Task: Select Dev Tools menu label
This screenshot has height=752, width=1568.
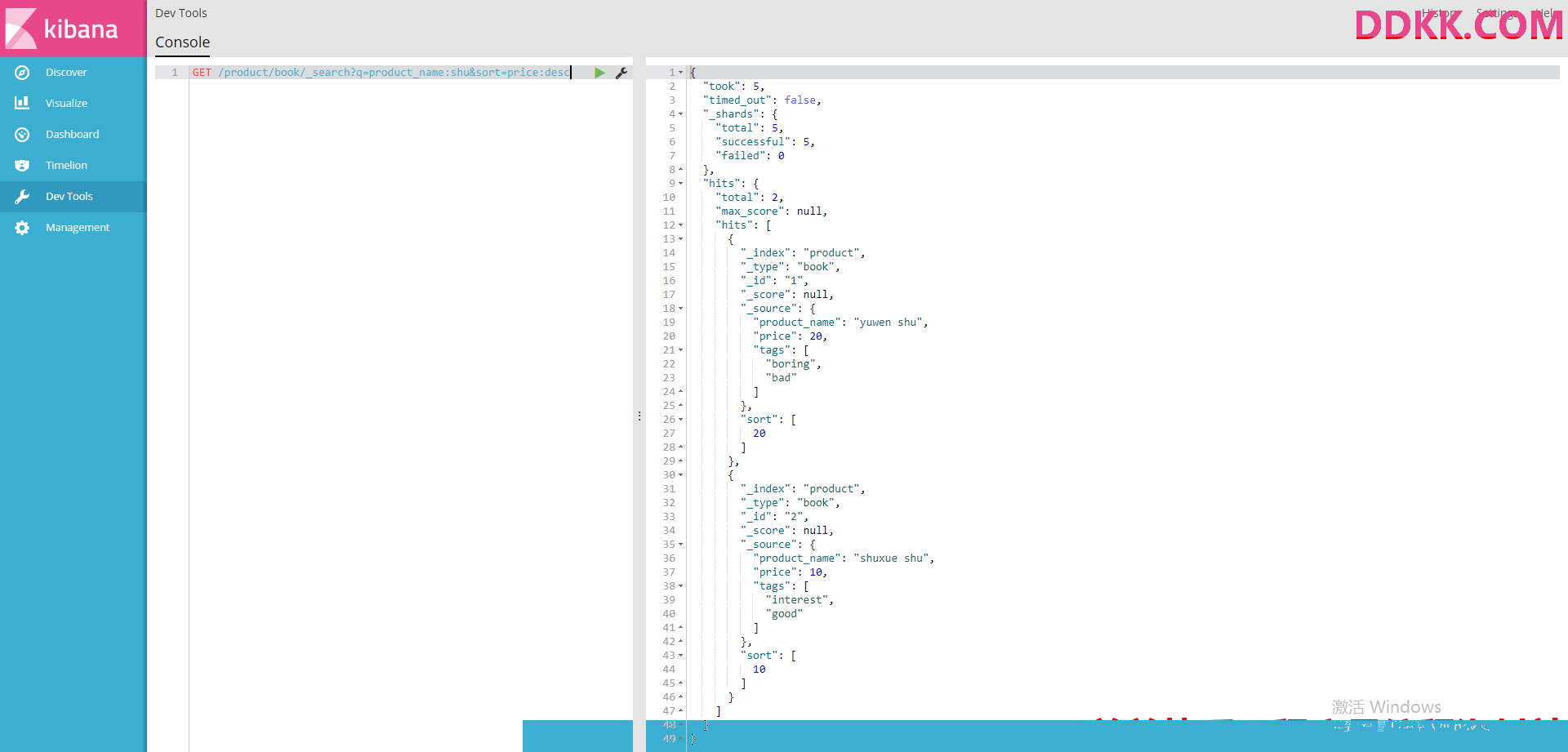Action: [x=69, y=197]
